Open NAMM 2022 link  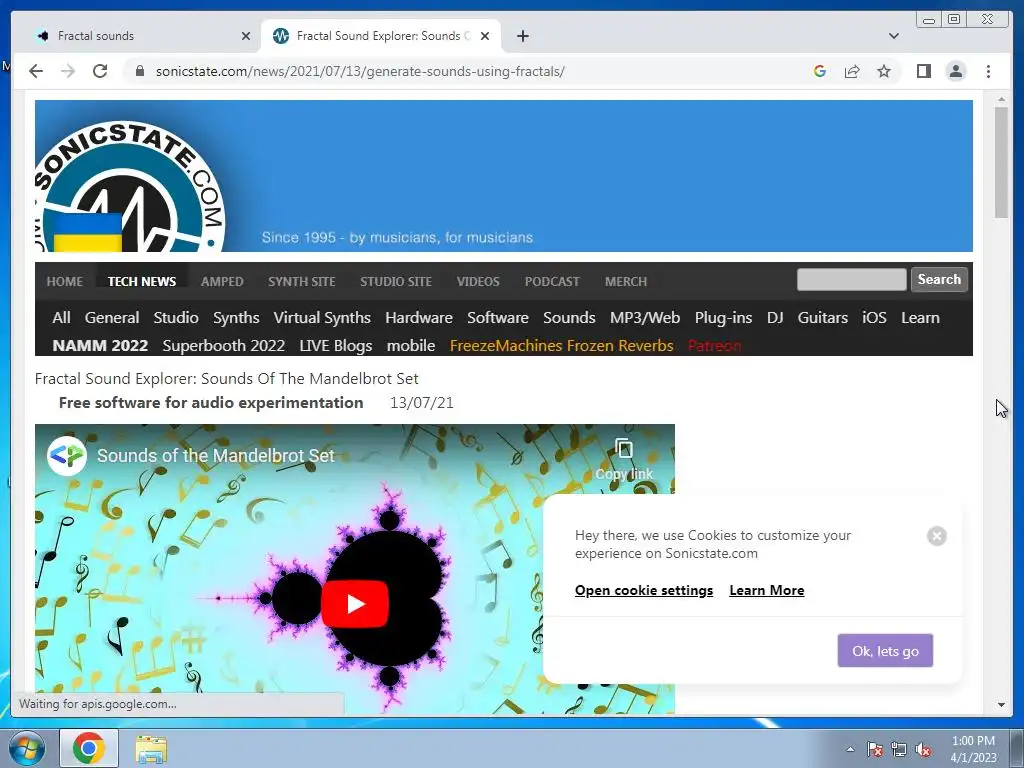coord(100,345)
